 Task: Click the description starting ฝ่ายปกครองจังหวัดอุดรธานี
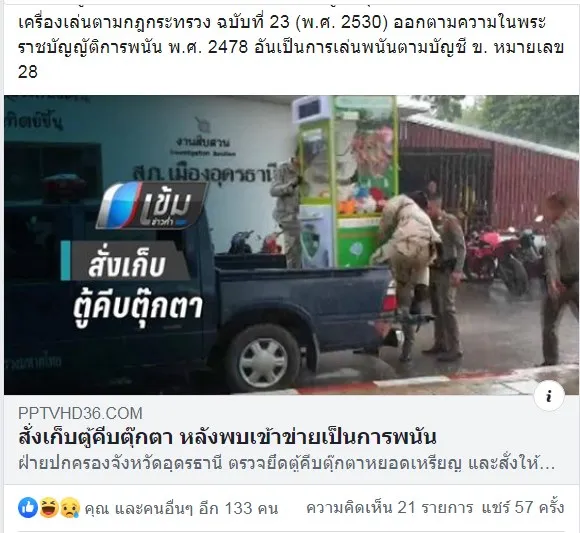point(287,463)
